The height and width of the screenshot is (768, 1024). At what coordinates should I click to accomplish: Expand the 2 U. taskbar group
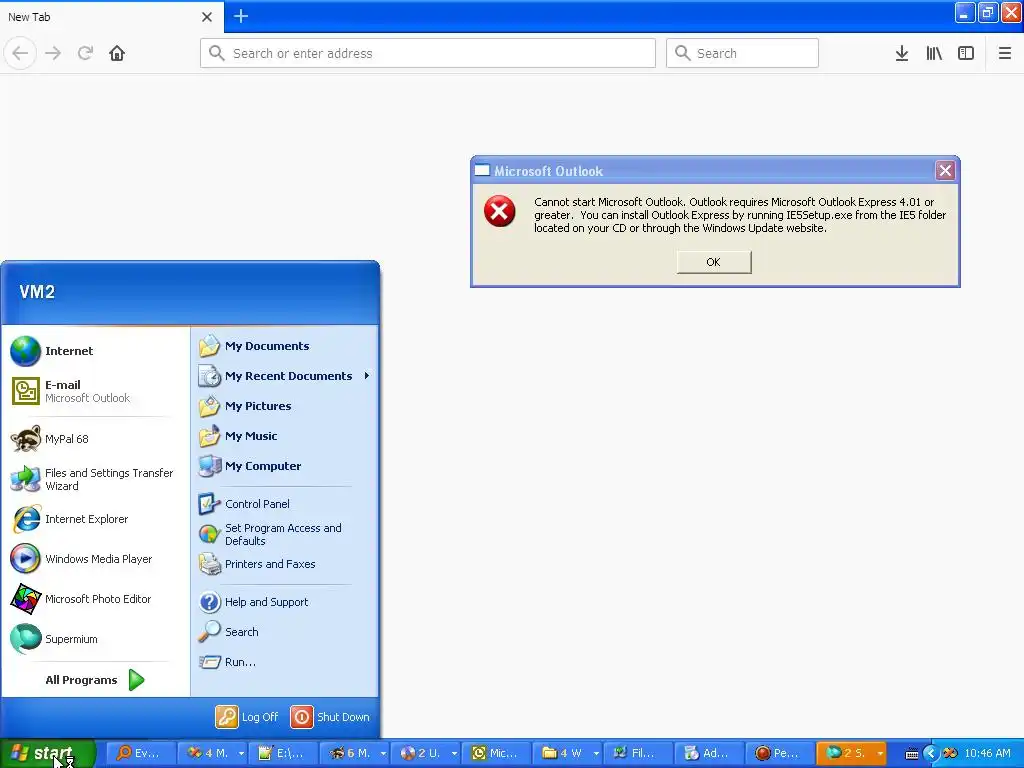(426, 753)
